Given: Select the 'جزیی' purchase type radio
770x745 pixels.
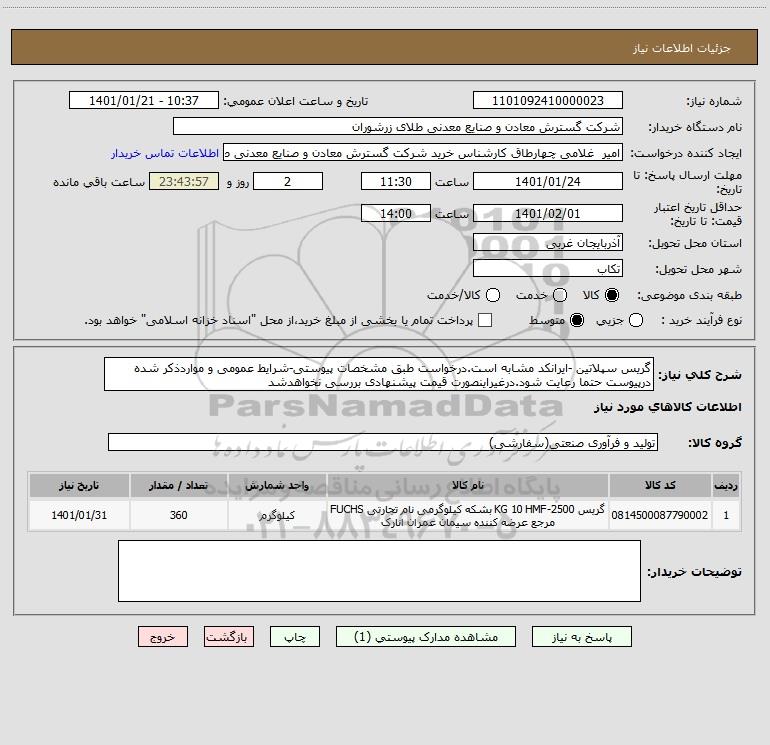Looking at the screenshot, I should (636, 320).
